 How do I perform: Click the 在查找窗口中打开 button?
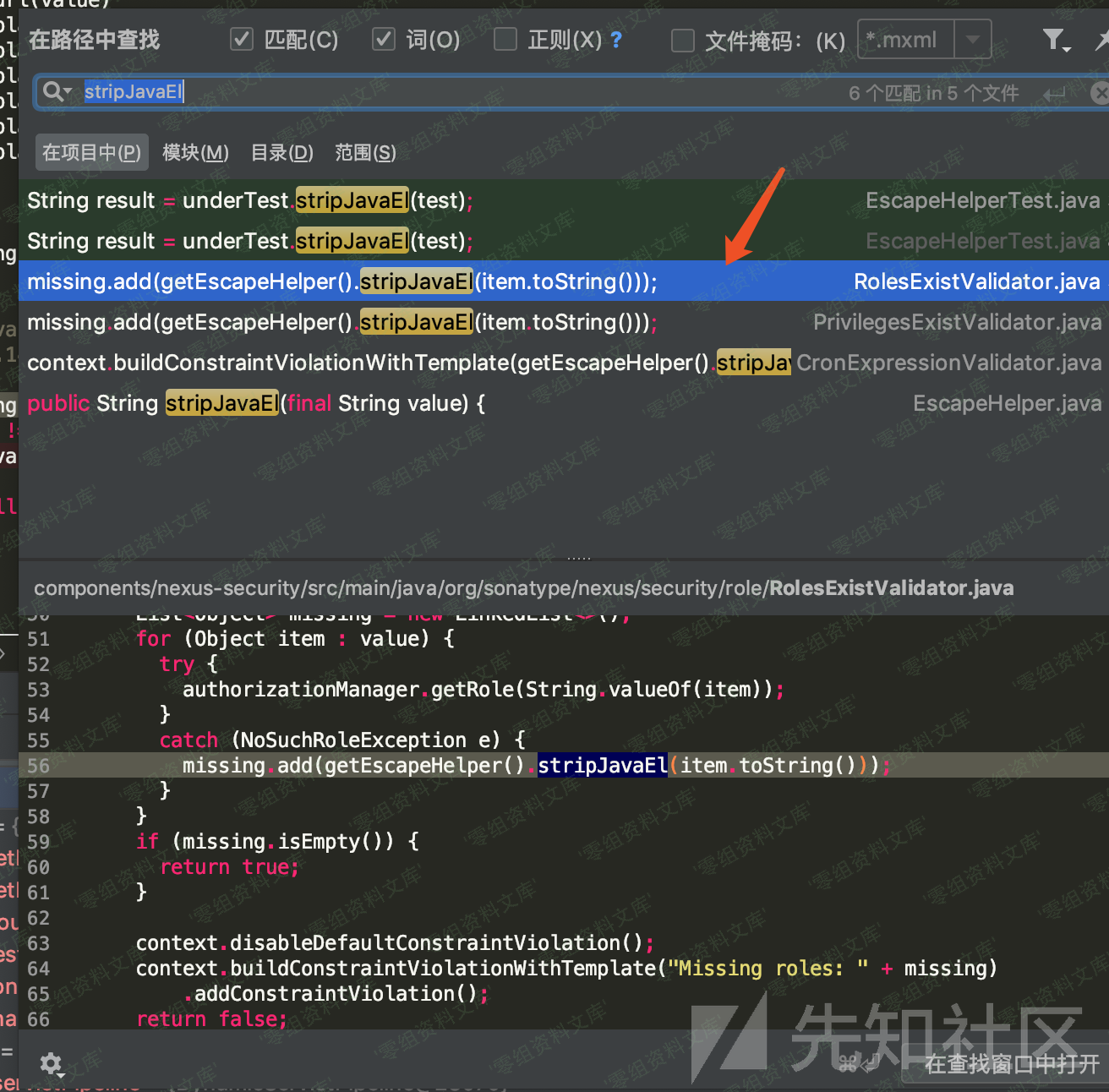[x=1011, y=1063]
